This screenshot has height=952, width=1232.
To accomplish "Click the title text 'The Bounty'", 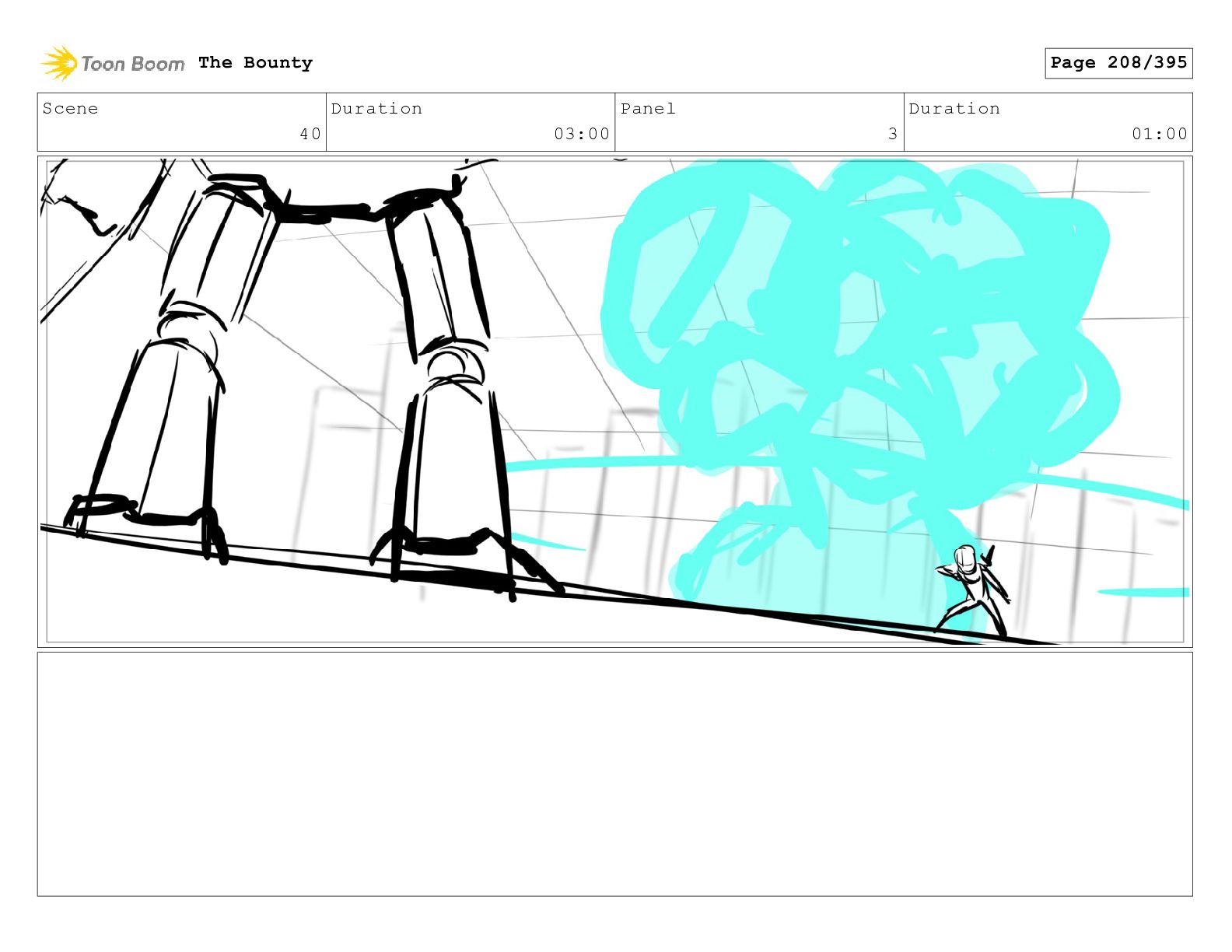I will [x=255, y=63].
